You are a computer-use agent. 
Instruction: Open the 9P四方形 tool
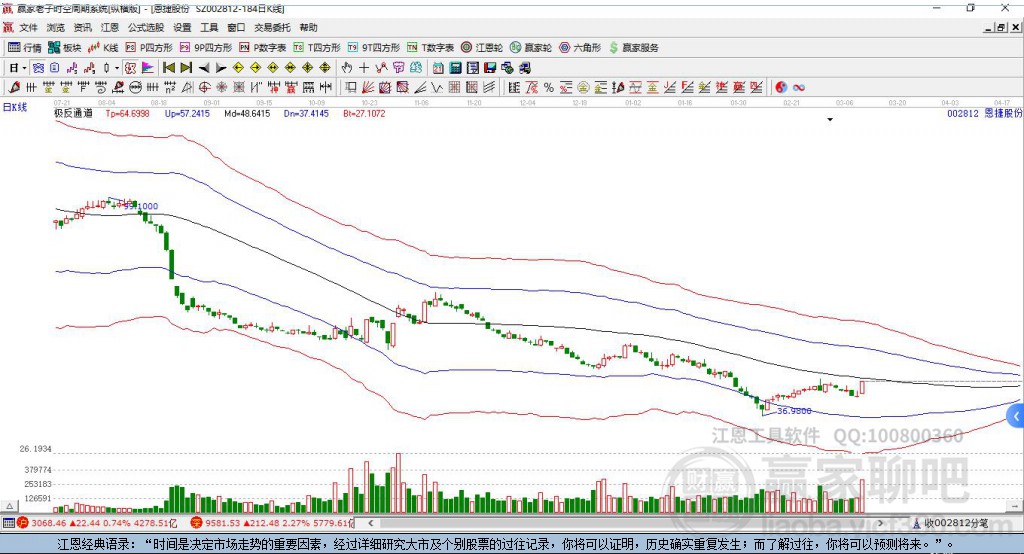coord(206,48)
